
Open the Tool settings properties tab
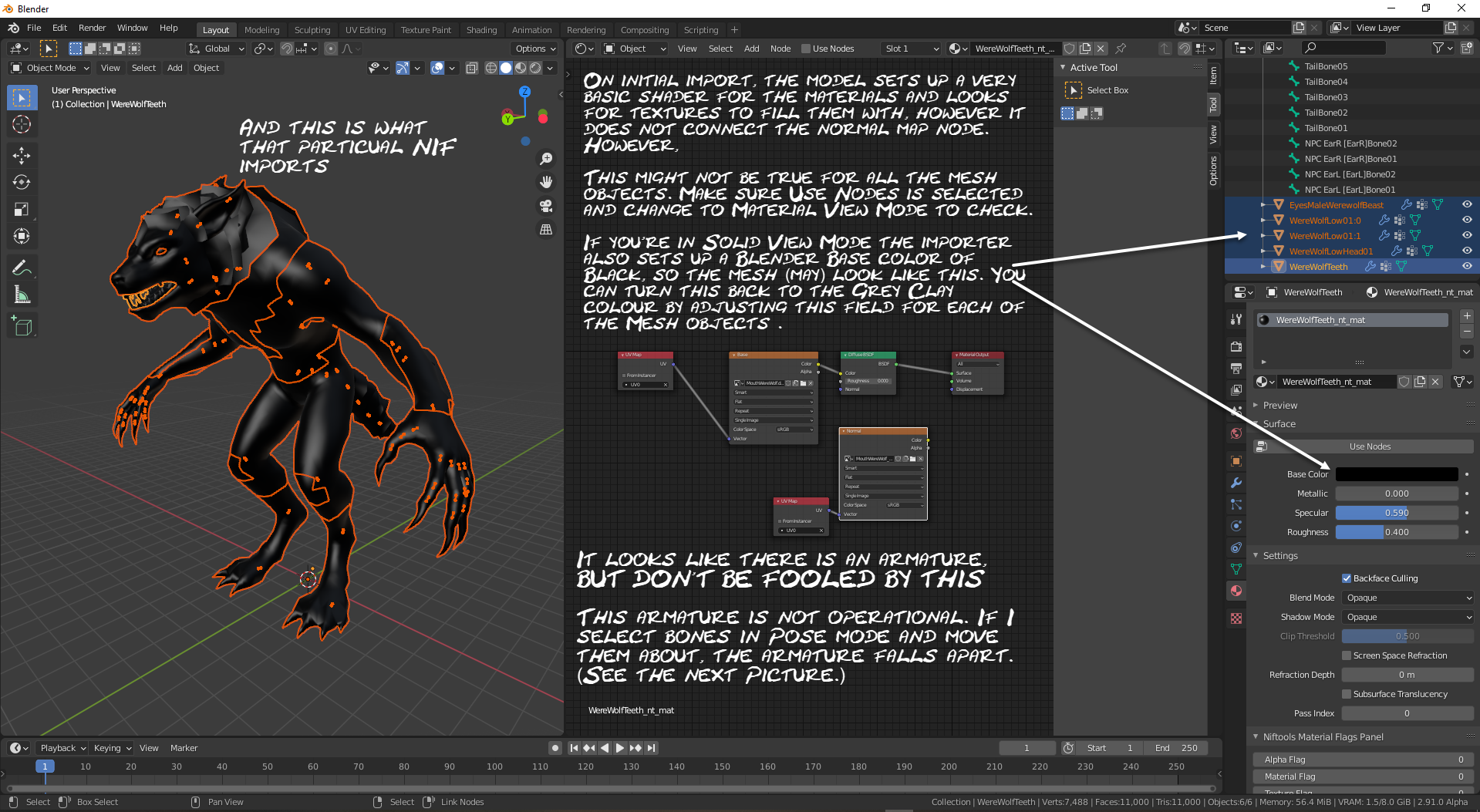pyautogui.click(x=1236, y=319)
